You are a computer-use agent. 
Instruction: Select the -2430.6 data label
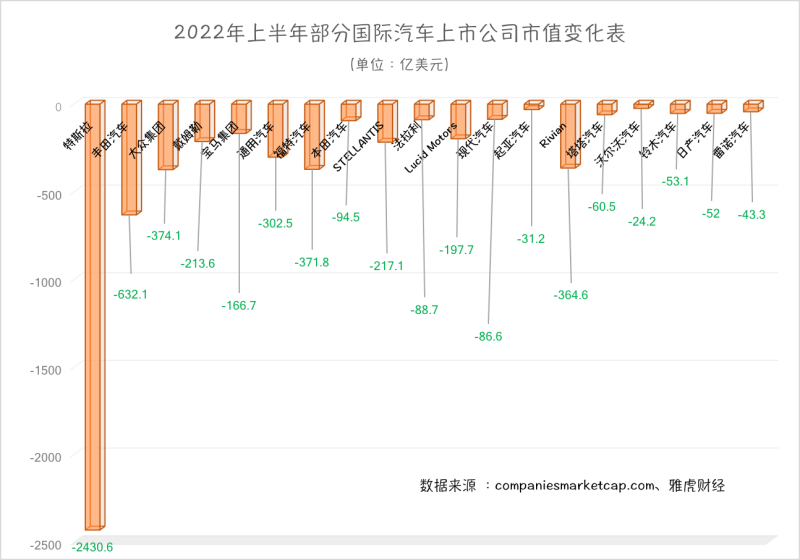[x=92, y=547]
